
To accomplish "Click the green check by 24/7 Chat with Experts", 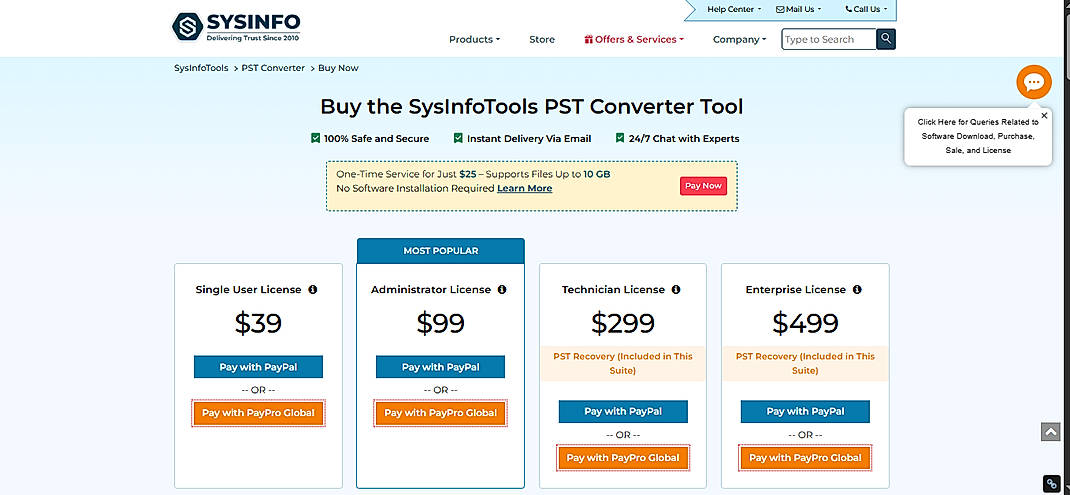I will 620,138.
